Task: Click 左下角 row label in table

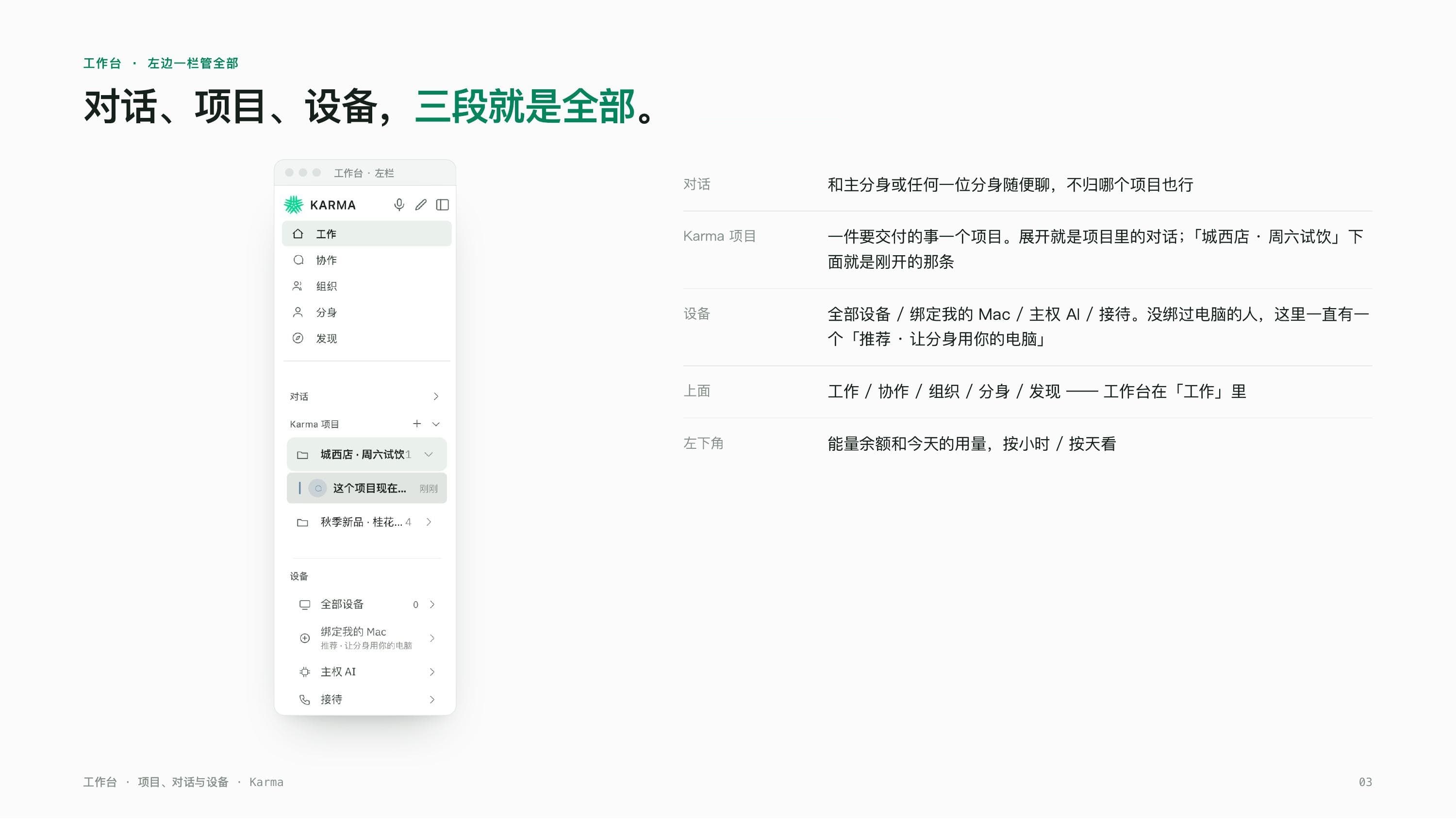Action: pos(703,443)
